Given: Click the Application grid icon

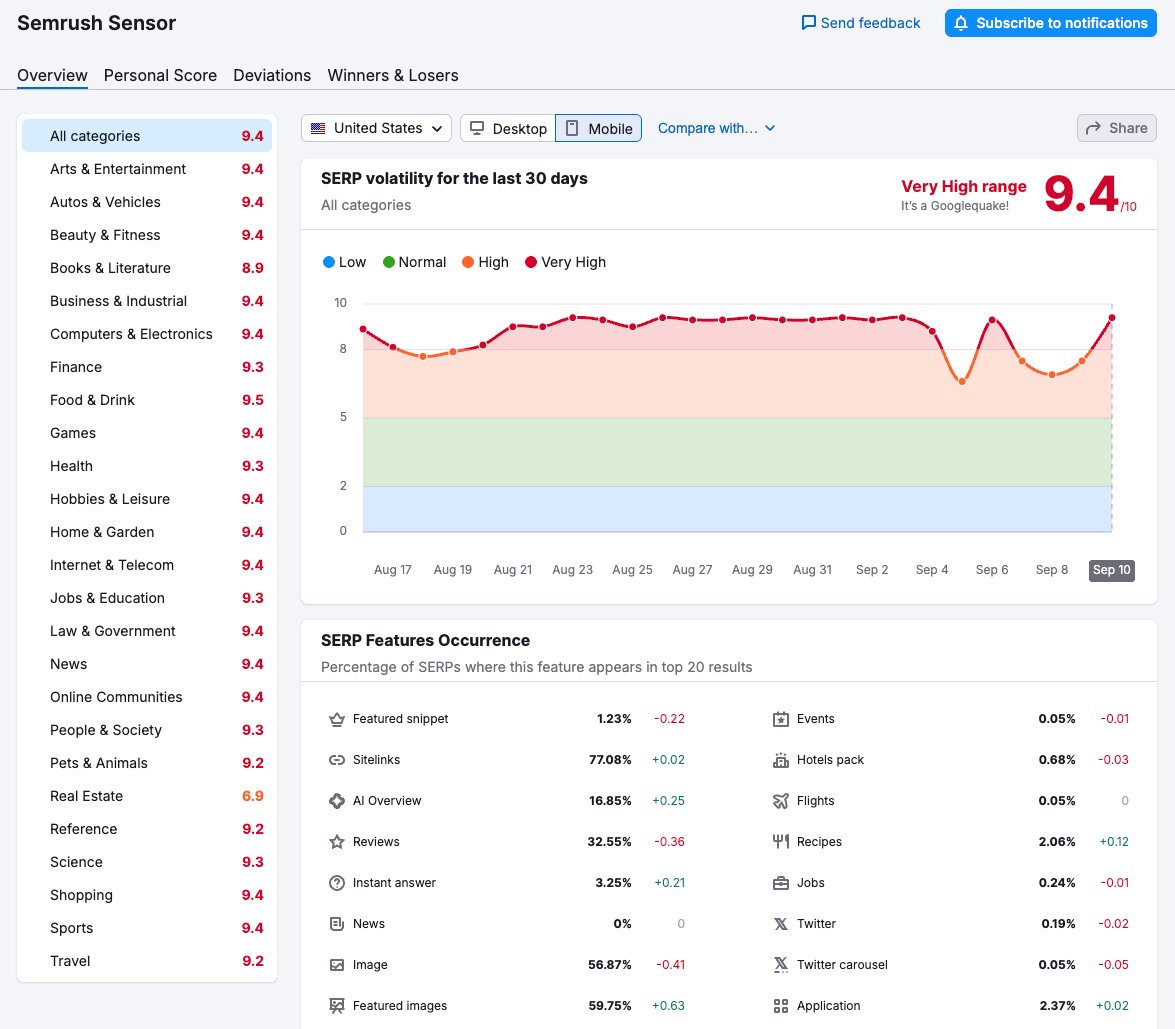Looking at the screenshot, I should coord(780,1005).
